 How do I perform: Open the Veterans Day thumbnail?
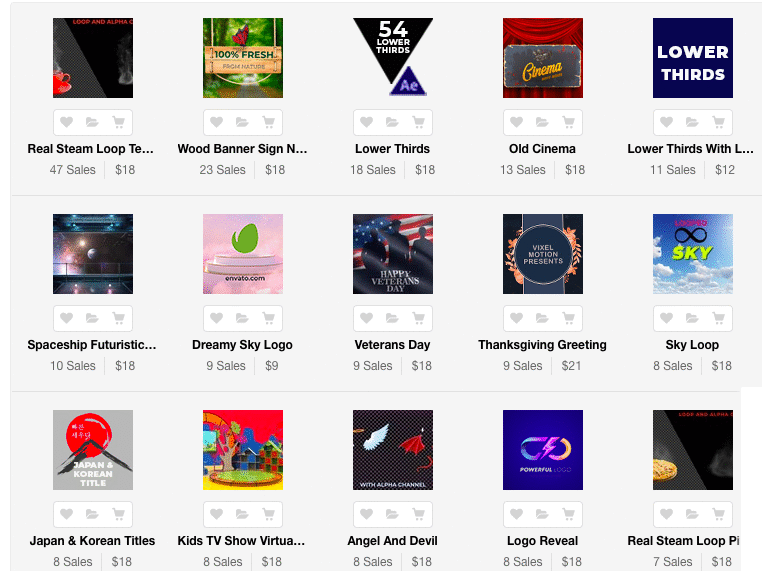(x=393, y=254)
